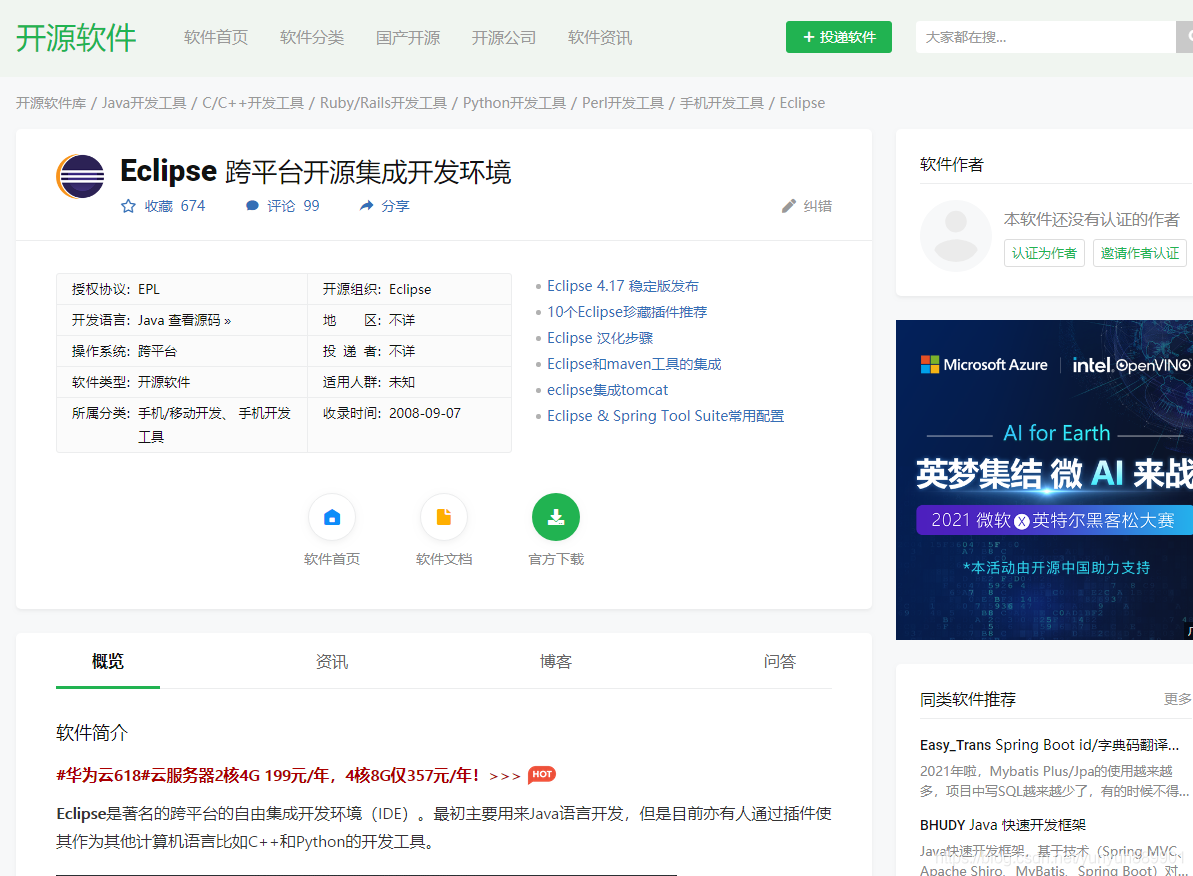This screenshot has width=1193, height=876.
Task: Click 更多 in 同类软件推荐
Action: [x=1177, y=699]
